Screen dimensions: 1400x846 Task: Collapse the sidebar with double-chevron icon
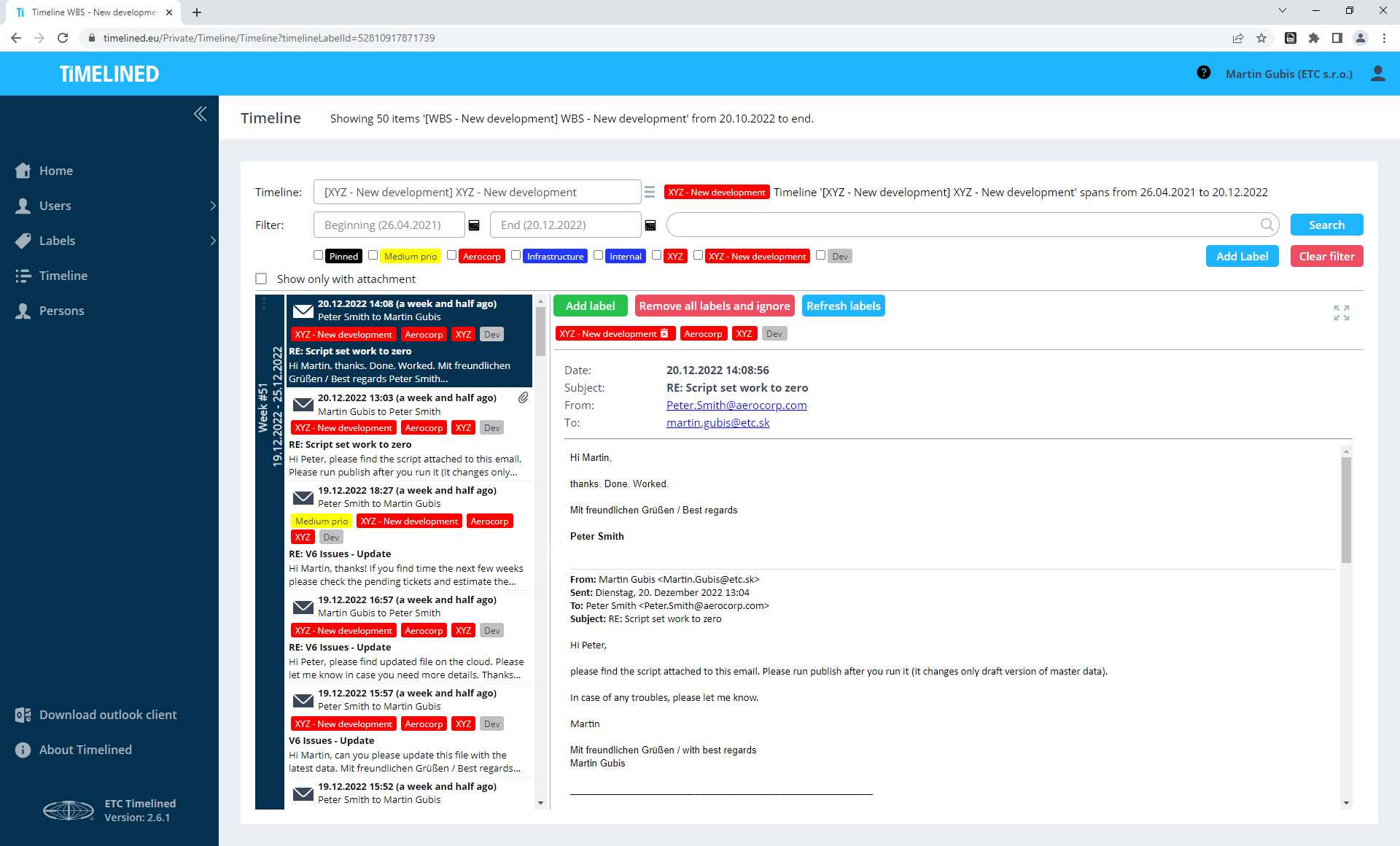coord(201,114)
